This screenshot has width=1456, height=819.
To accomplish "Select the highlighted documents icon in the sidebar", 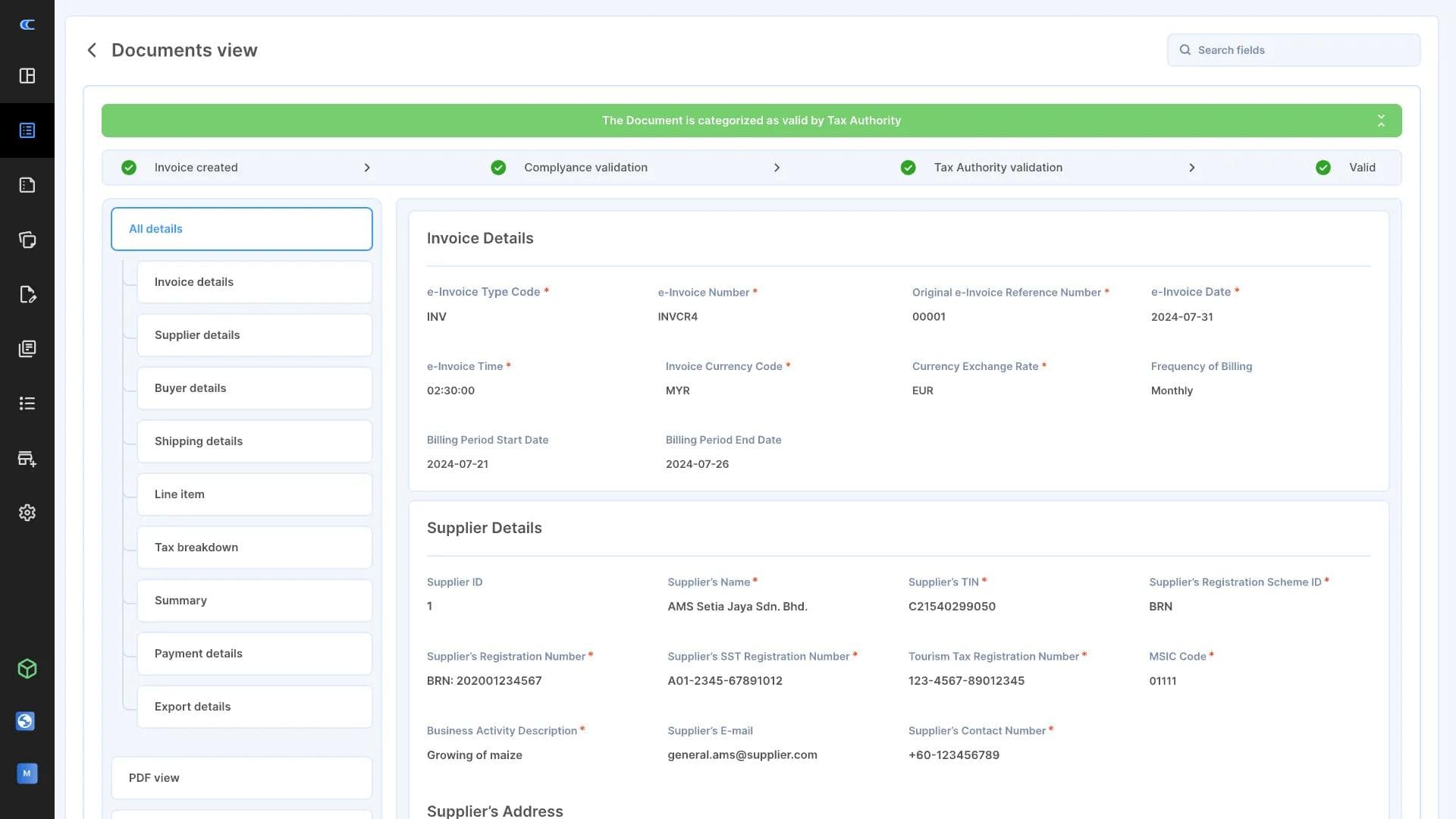I will [27, 130].
